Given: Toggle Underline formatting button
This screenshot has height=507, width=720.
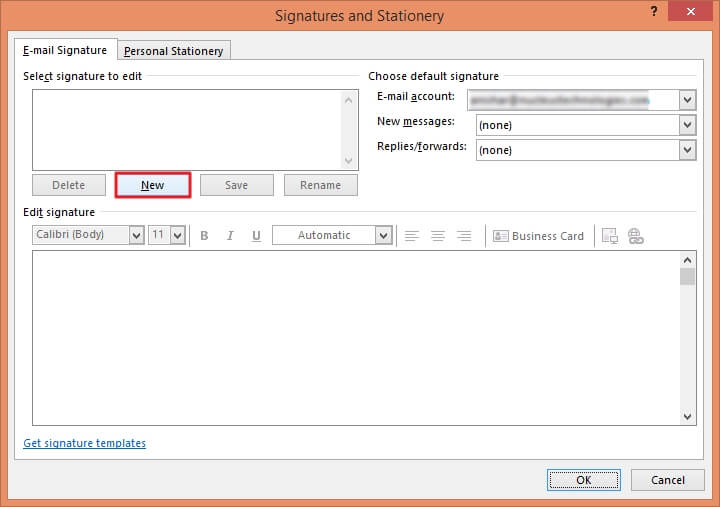Looking at the screenshot, I should [x=256, y=236].
